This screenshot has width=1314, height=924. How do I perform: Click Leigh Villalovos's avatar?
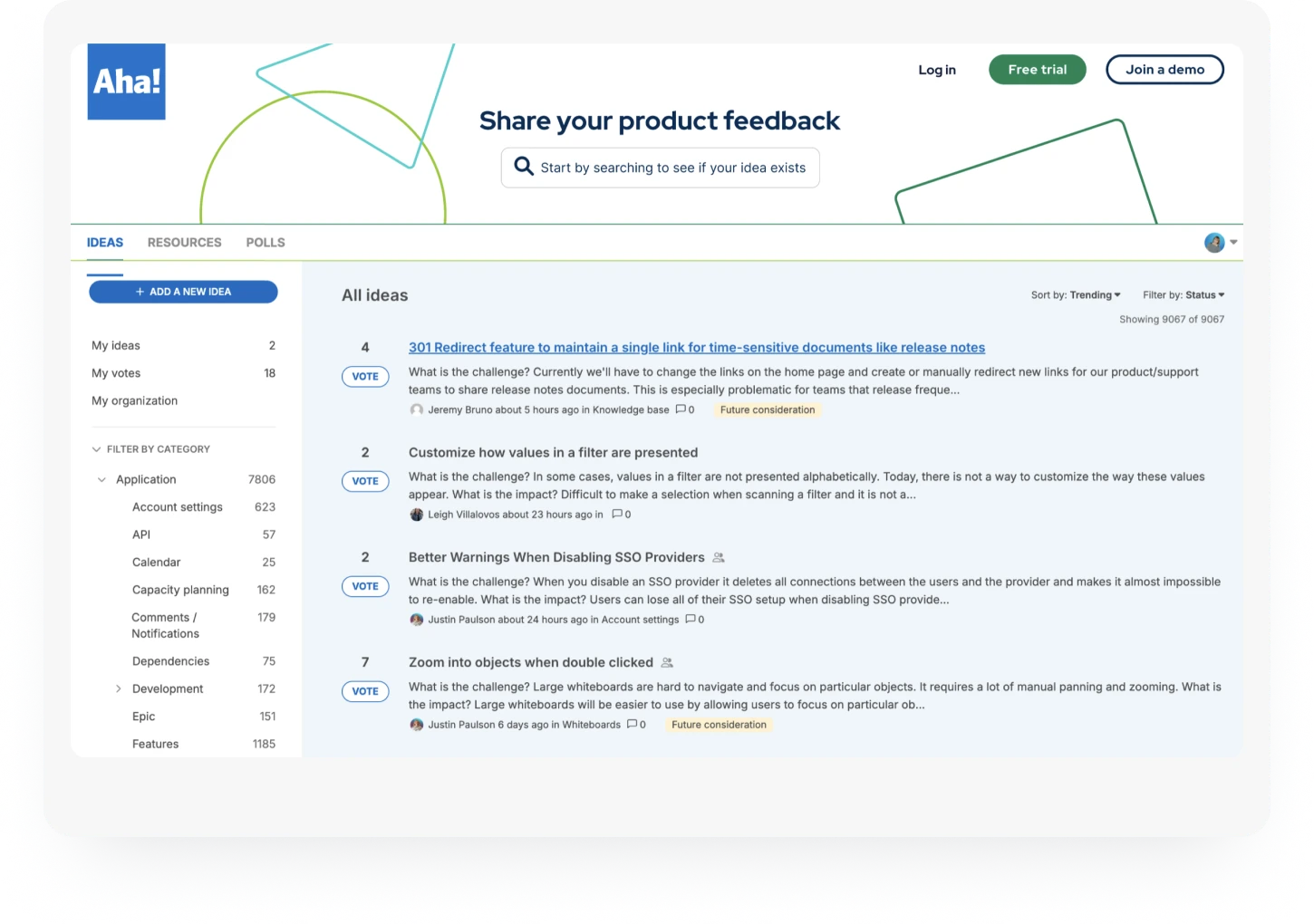click(417, 515)
